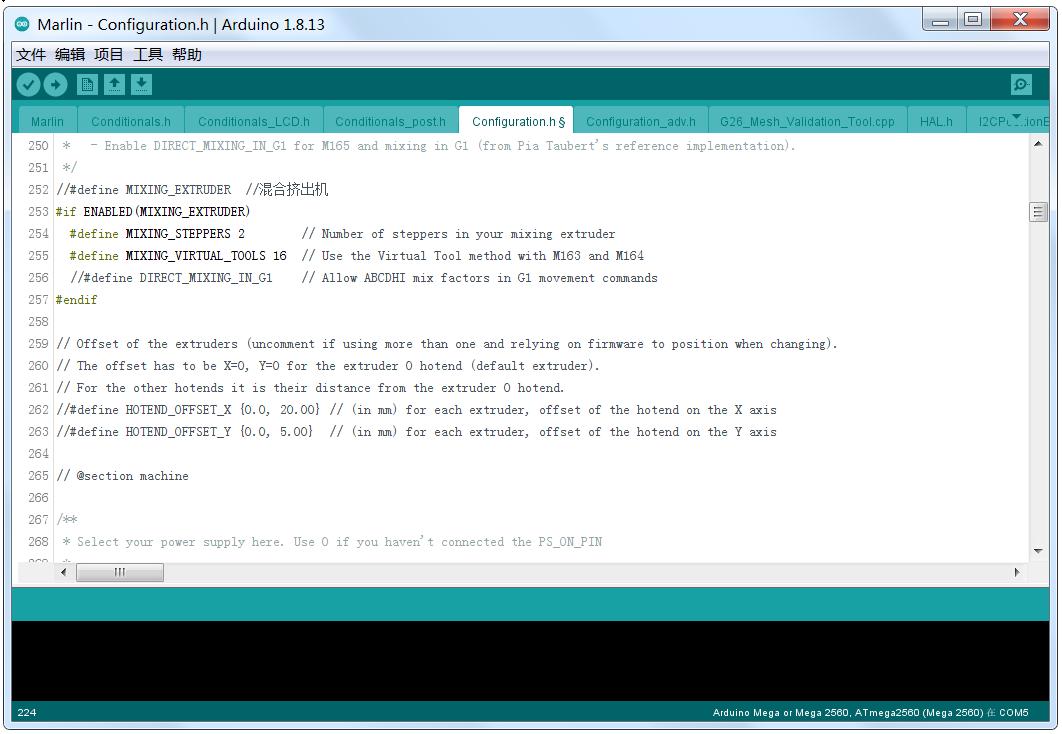Click the DIRECT_MIXING_IN_G1 define line
The width and height of the screenshot is (1062, 734).
click(x=364, y=278)
